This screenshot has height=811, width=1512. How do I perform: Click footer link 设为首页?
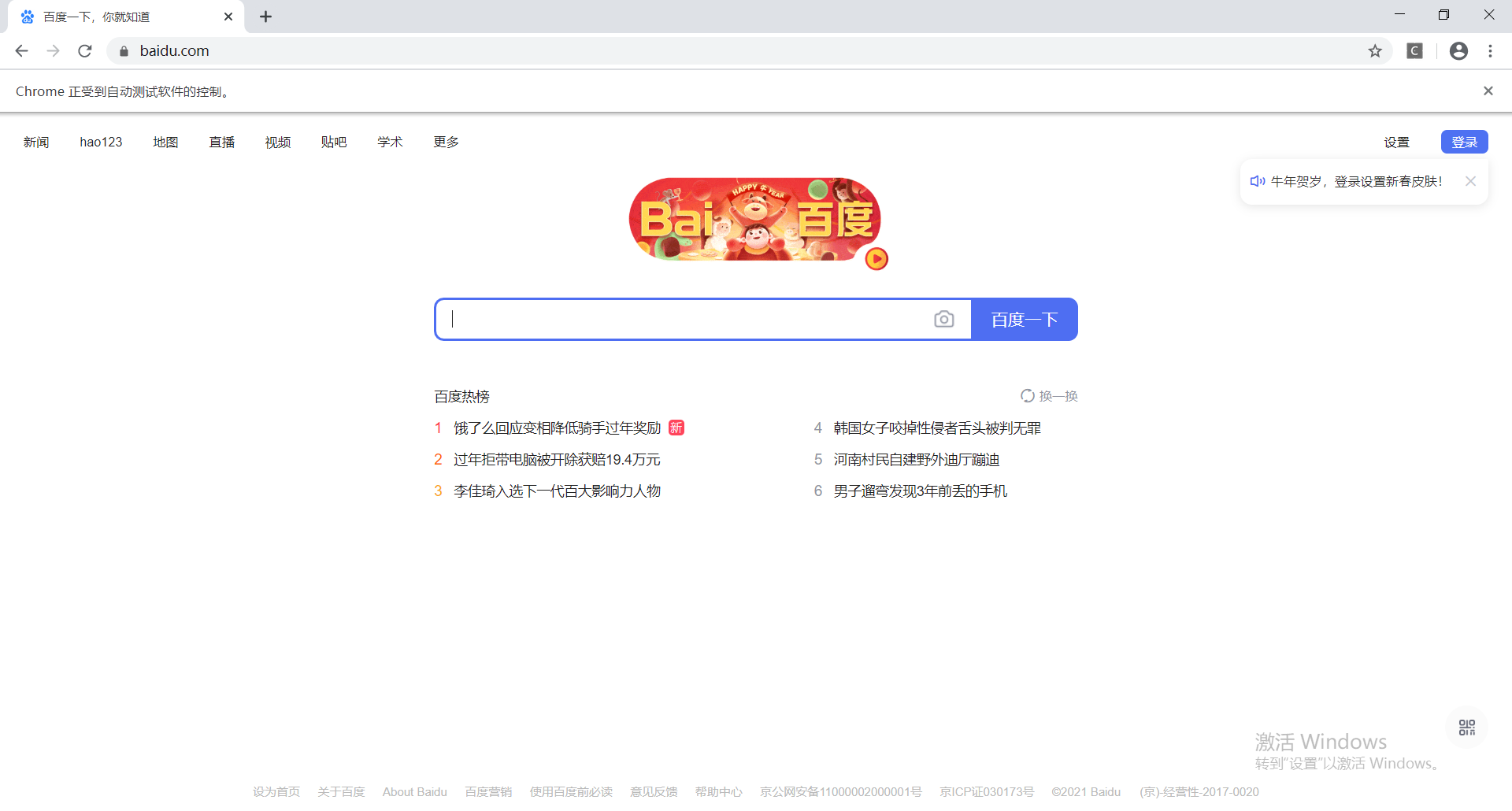tap(276, 792)
